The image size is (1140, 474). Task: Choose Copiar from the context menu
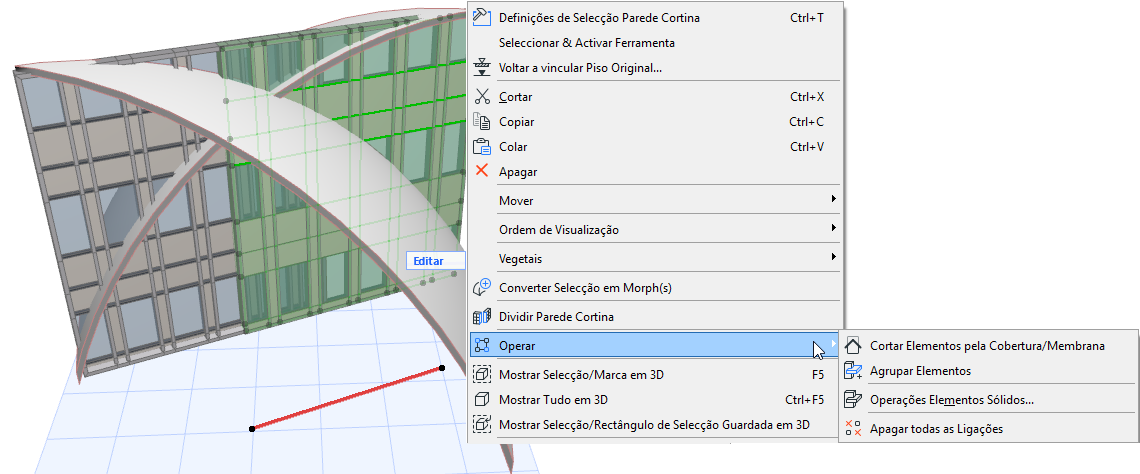(x=655, y=121)
